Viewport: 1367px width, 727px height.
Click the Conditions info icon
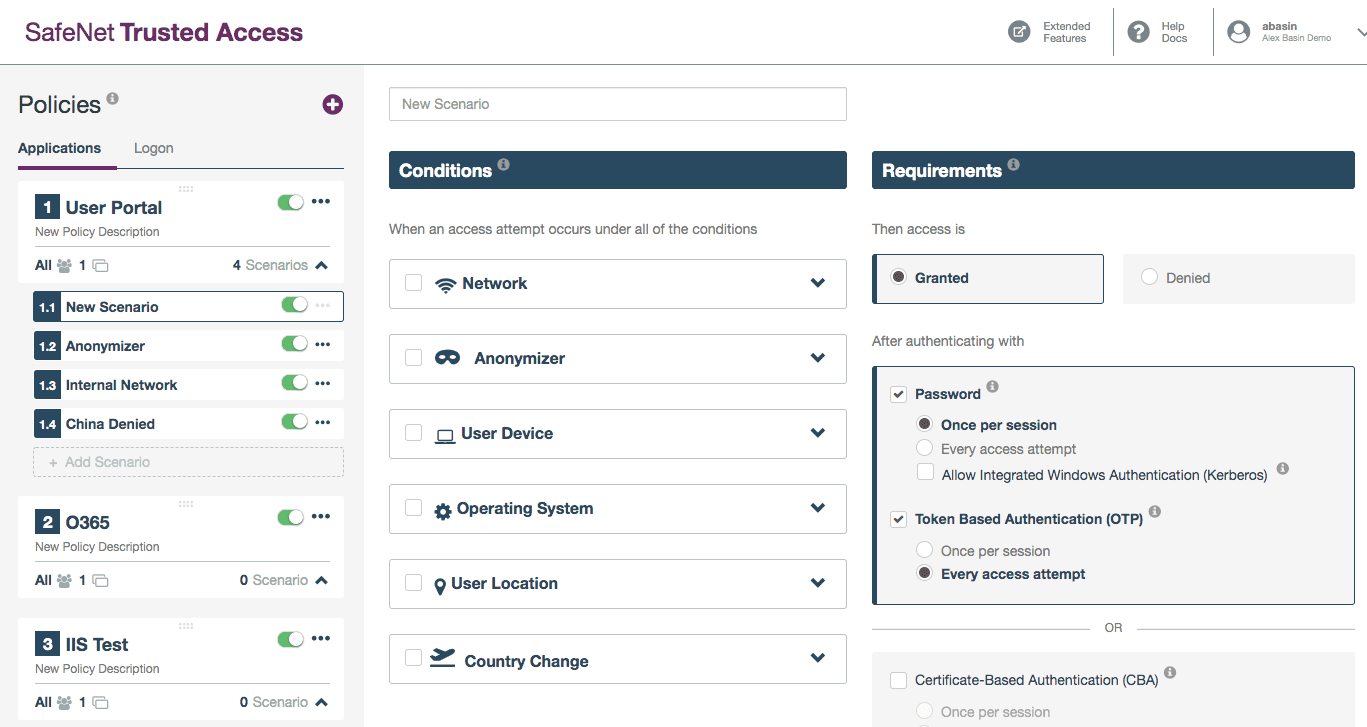(503, 164)
